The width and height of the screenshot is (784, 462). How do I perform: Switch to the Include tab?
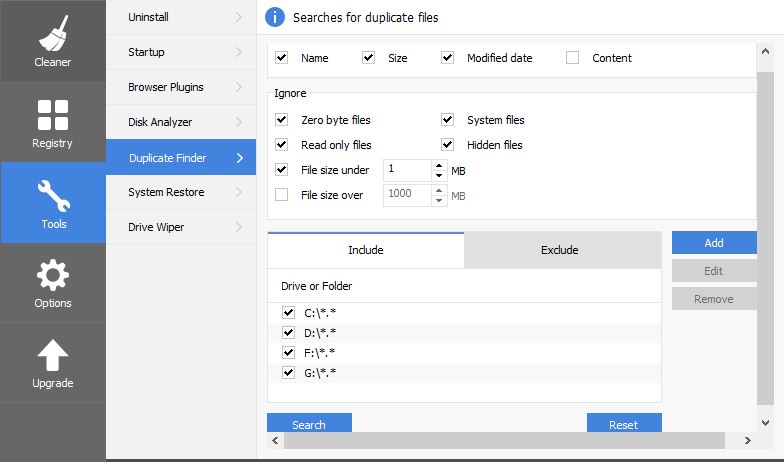pyautogui.click(x=365, y=250)
